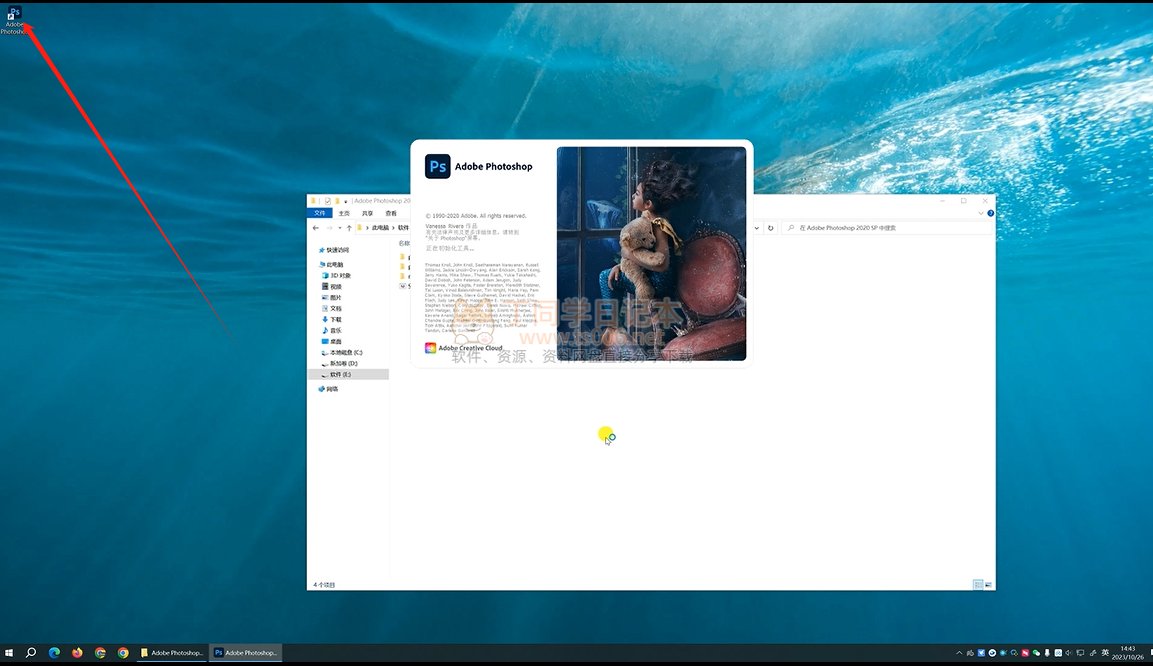Open the 文件 menu in Explorer
The height and width of the screenshot is (666, 1153).
coord(320,213)
